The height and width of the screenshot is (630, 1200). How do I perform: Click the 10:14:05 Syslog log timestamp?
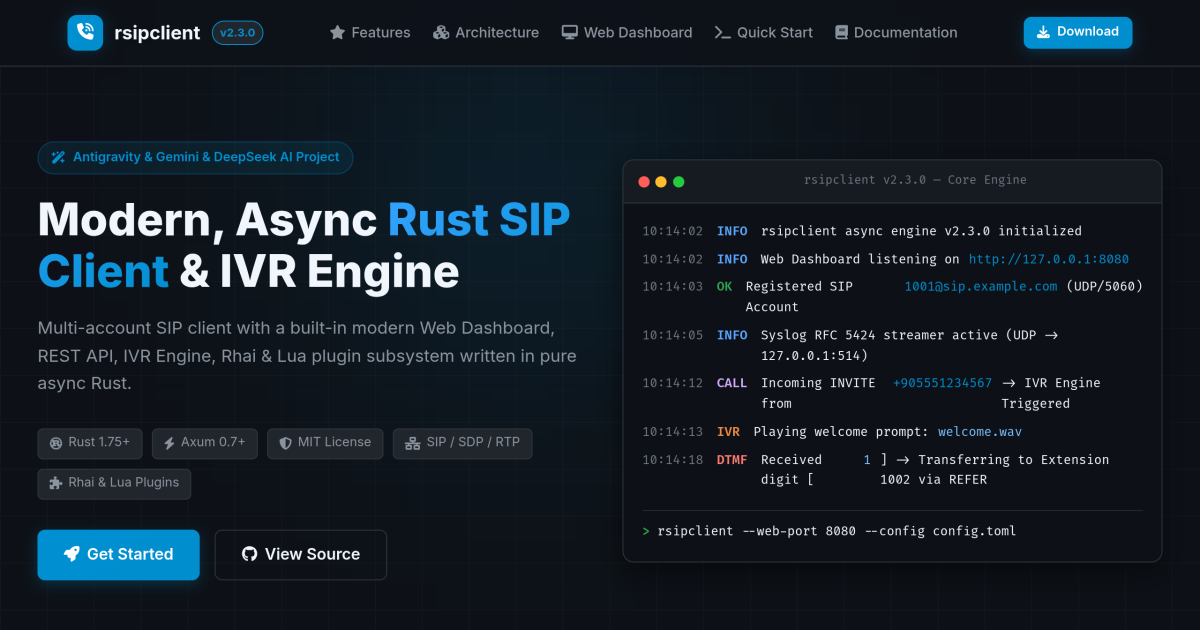coord(673,335)
